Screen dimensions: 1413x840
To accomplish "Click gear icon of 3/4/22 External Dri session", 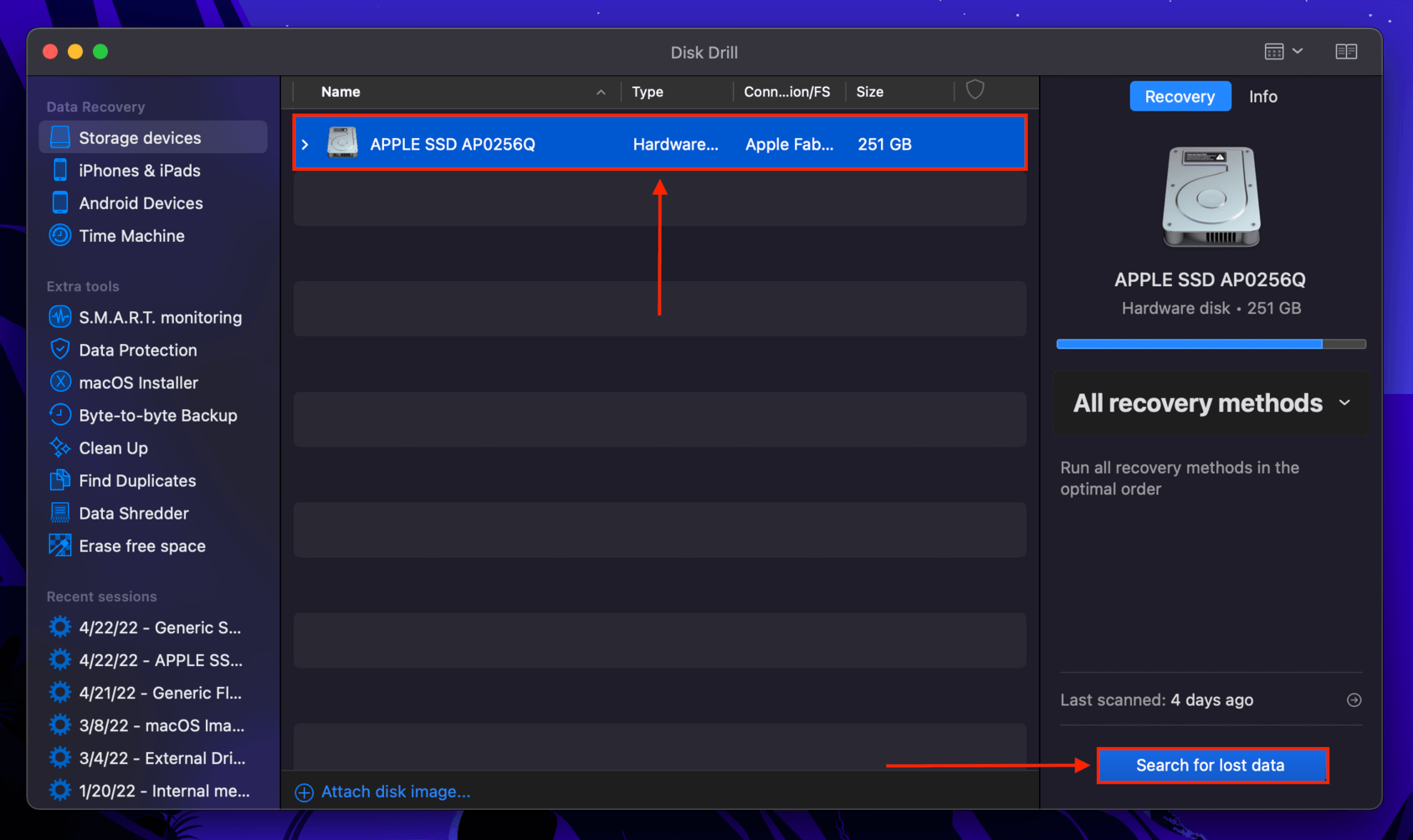I will (x=60, y=757).
